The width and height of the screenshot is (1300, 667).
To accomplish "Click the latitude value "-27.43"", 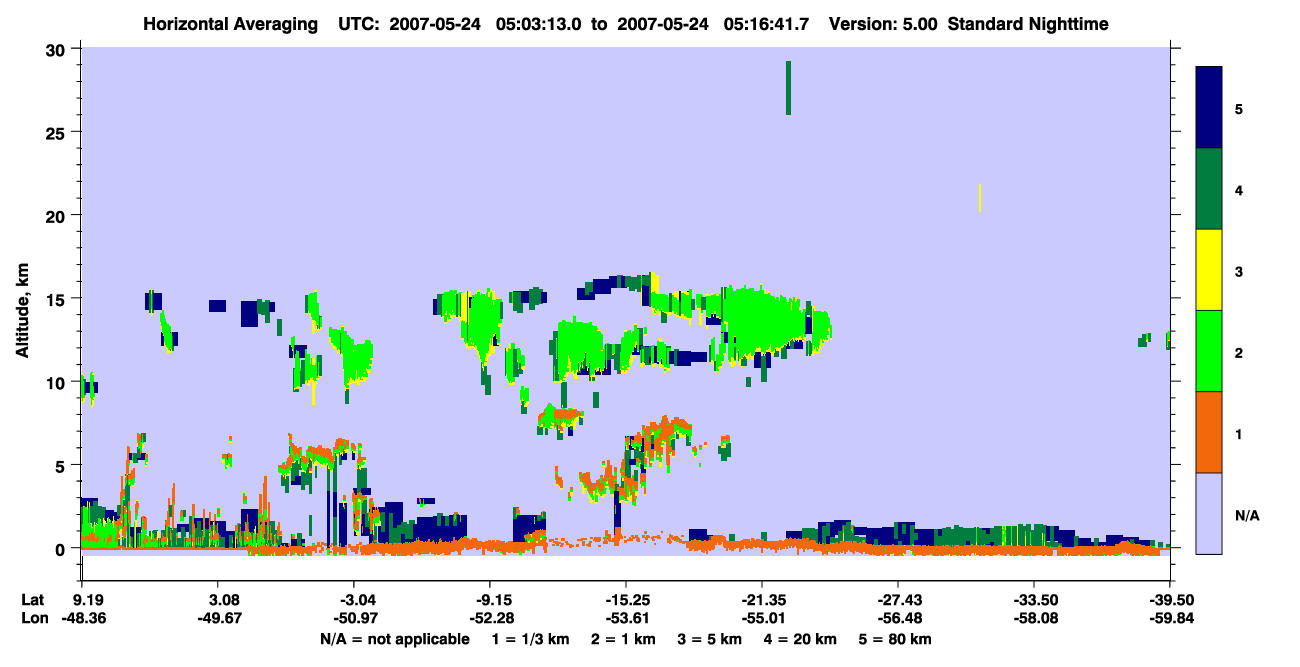I will click(899, 599).
